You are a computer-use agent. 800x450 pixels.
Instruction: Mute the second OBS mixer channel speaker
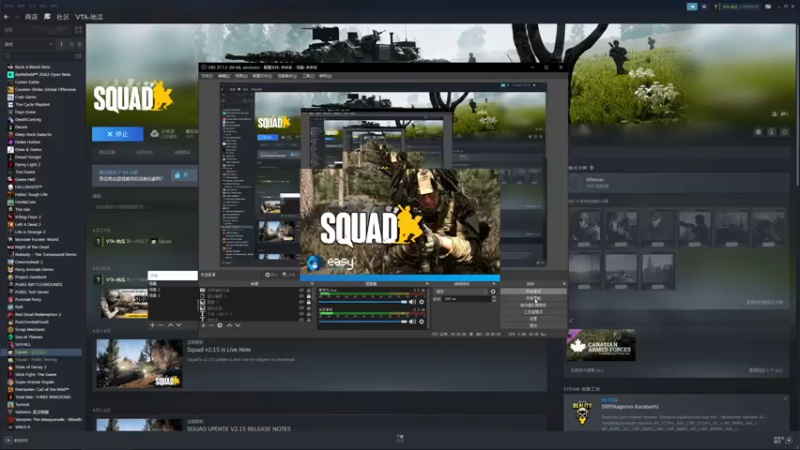click(x=412, y=321)
